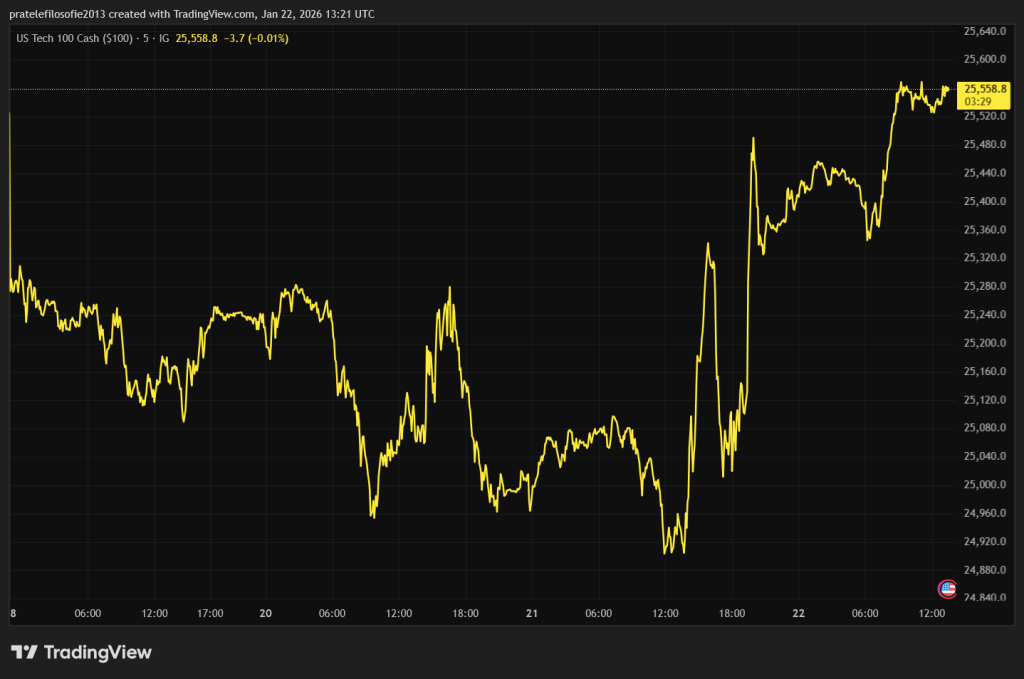This screenshot has height=679, width=1024.
Task: Click the yellow 25,558.8 current price tag
Action: pos(985,89)
